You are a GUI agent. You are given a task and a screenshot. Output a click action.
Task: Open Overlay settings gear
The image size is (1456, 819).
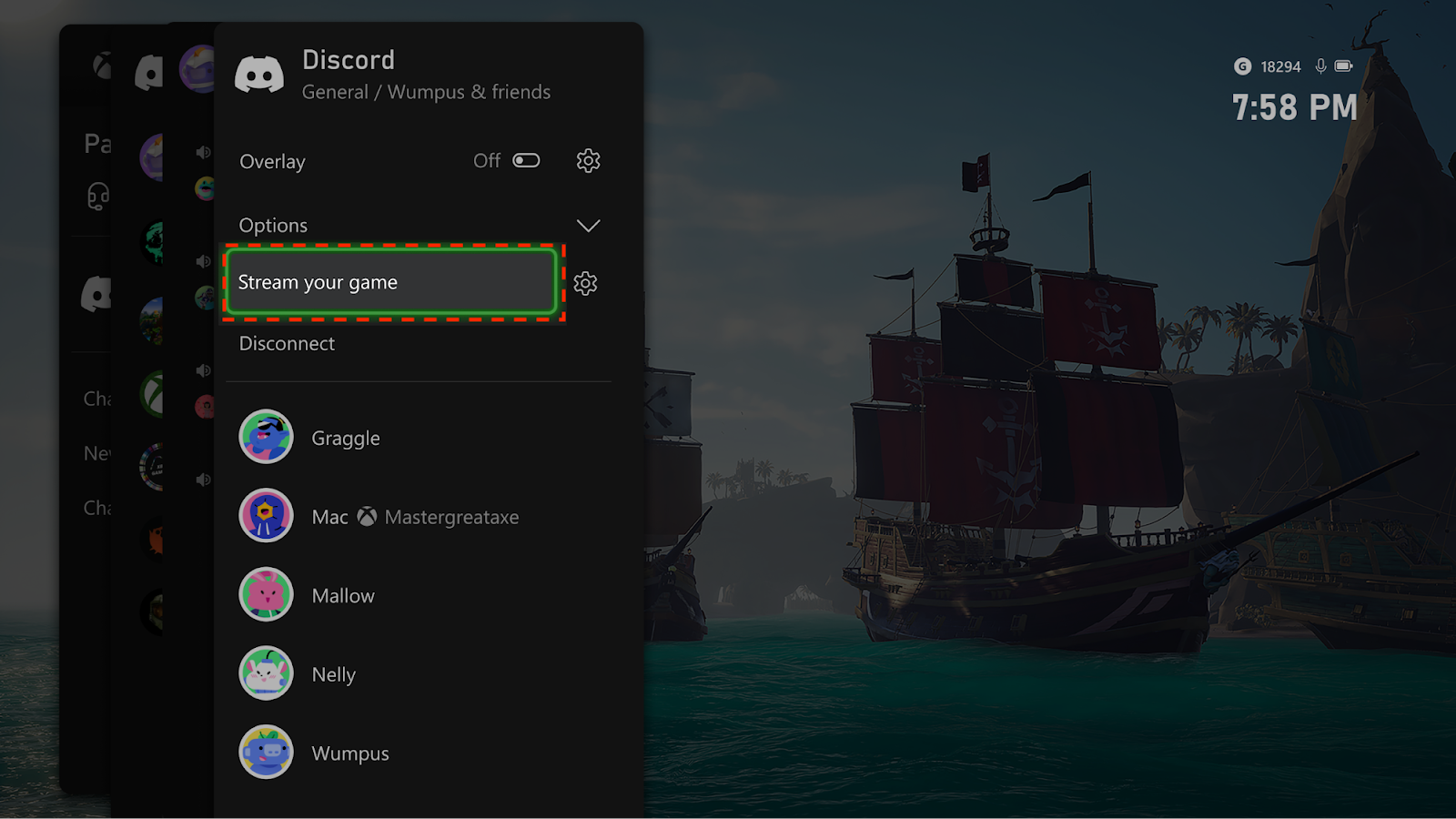588,161
